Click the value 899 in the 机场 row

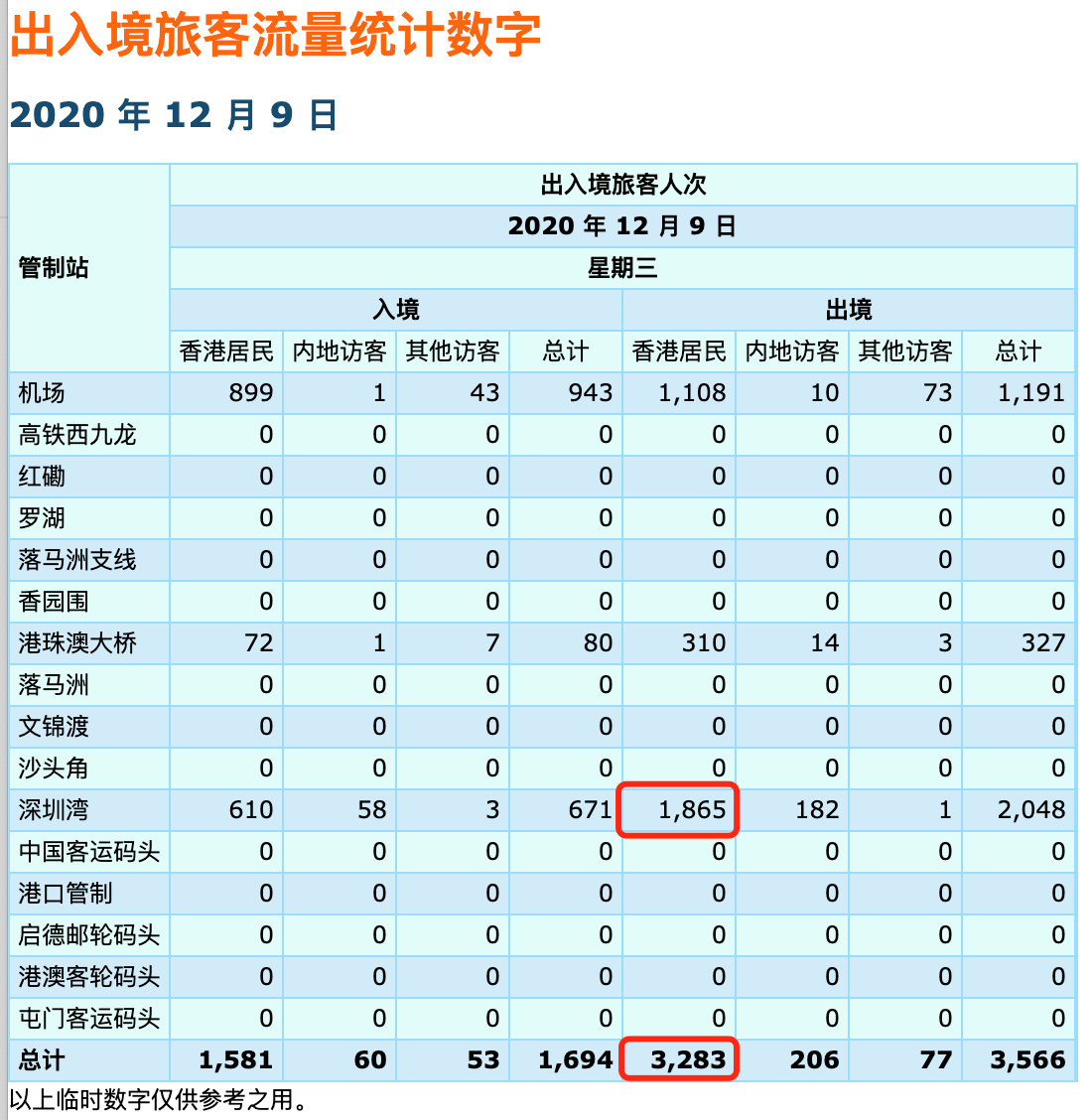pyautogui.click(x=251, y=393)
